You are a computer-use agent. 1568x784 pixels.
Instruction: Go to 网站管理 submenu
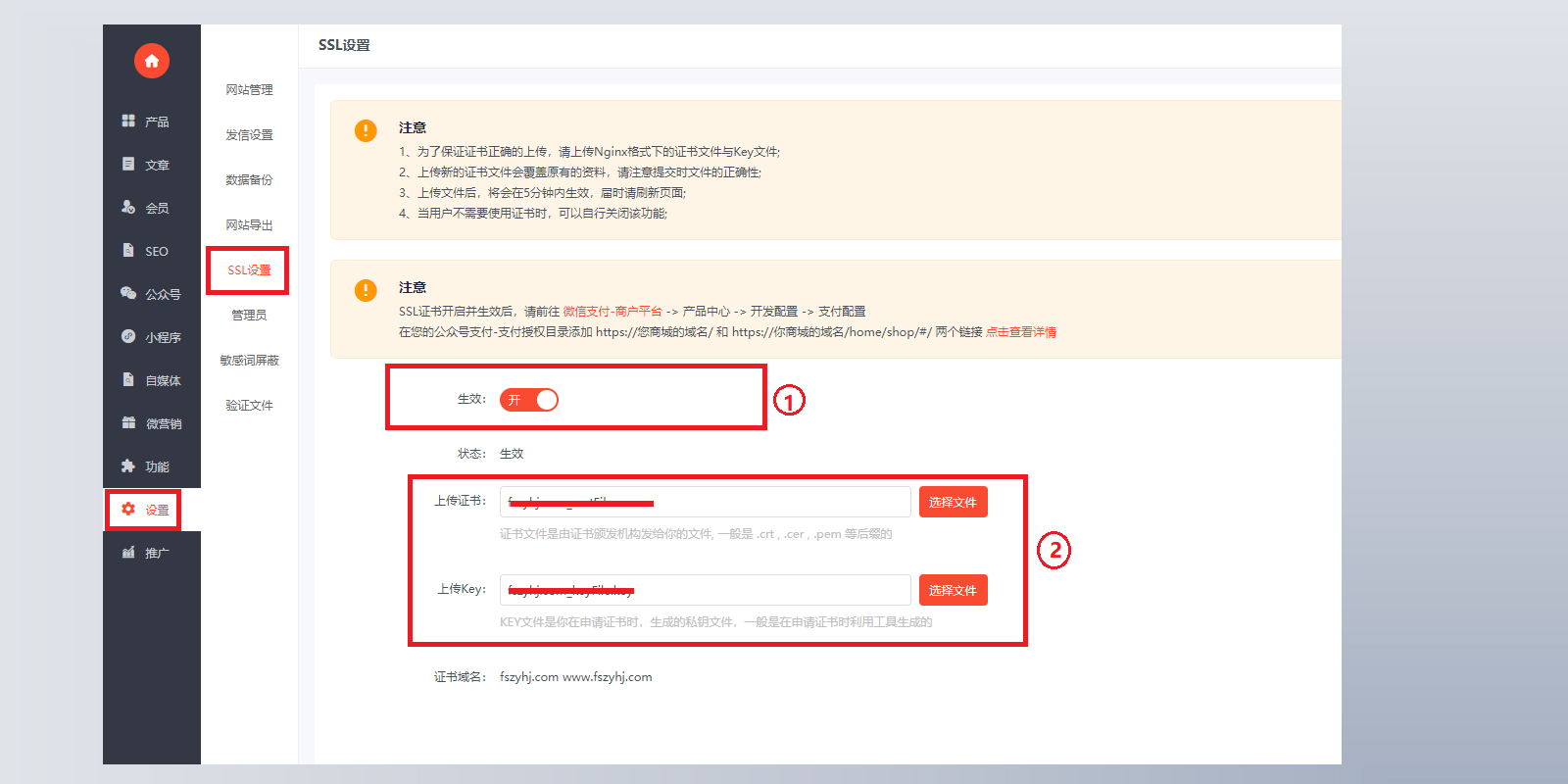(x=249, y=90)
